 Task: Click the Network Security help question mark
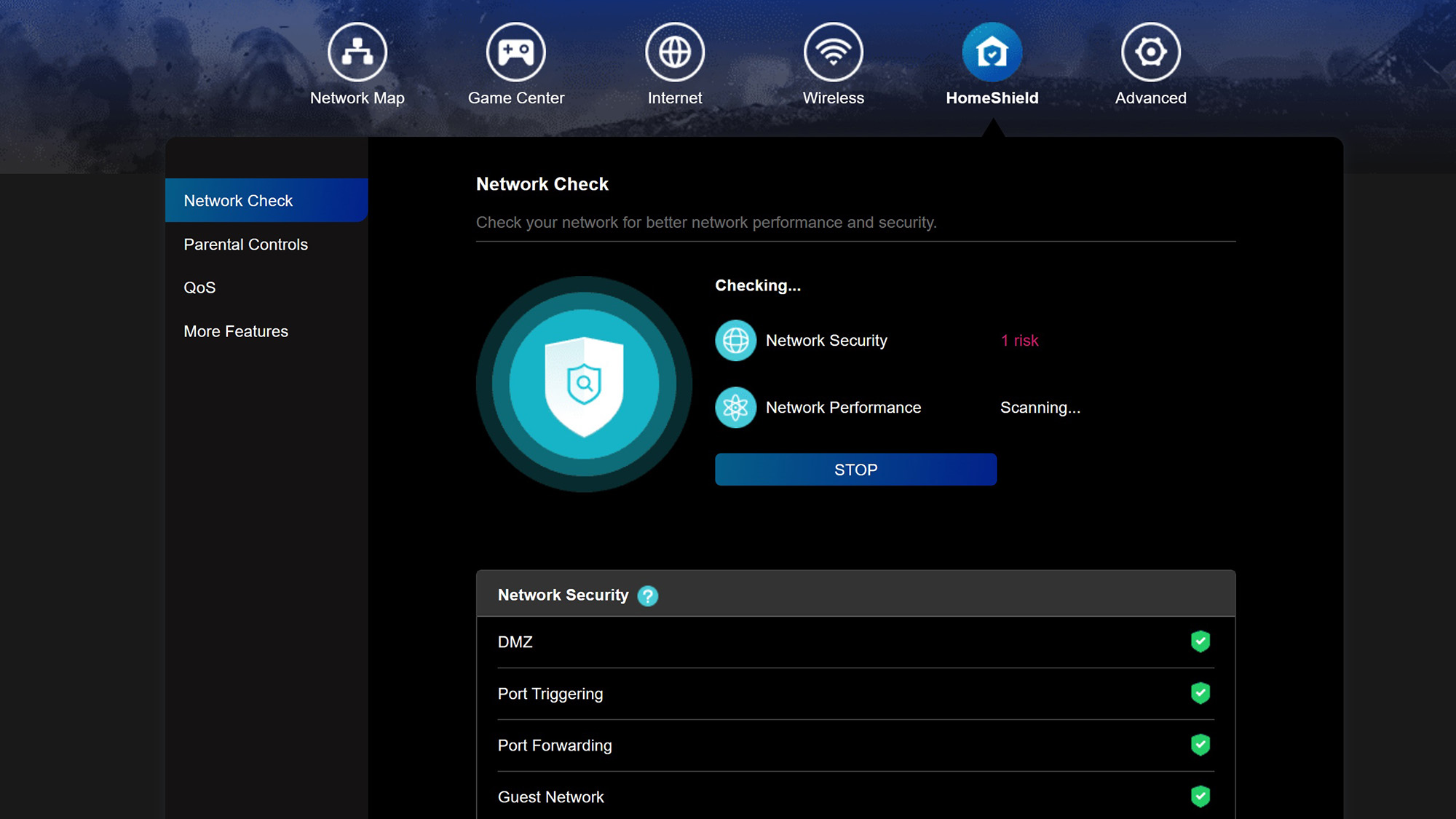click(647, 596)
